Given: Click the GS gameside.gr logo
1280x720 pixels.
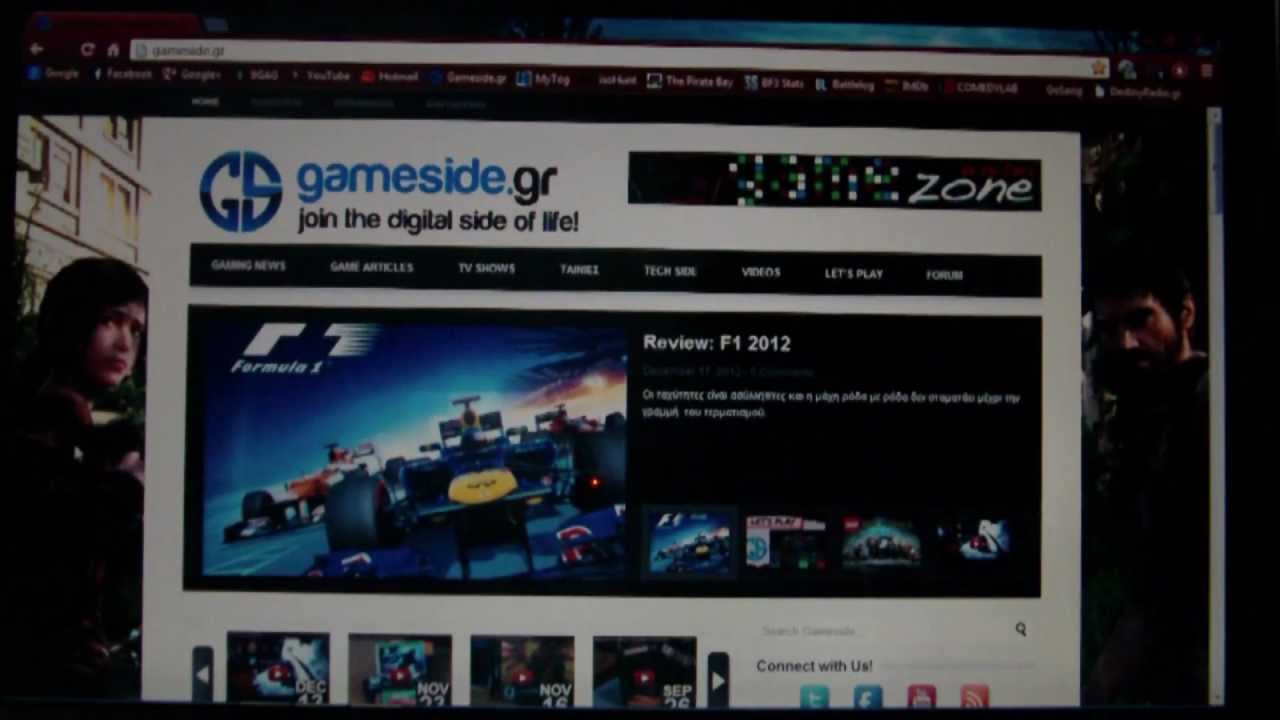Looking at the screenshot, I should 388,192.
